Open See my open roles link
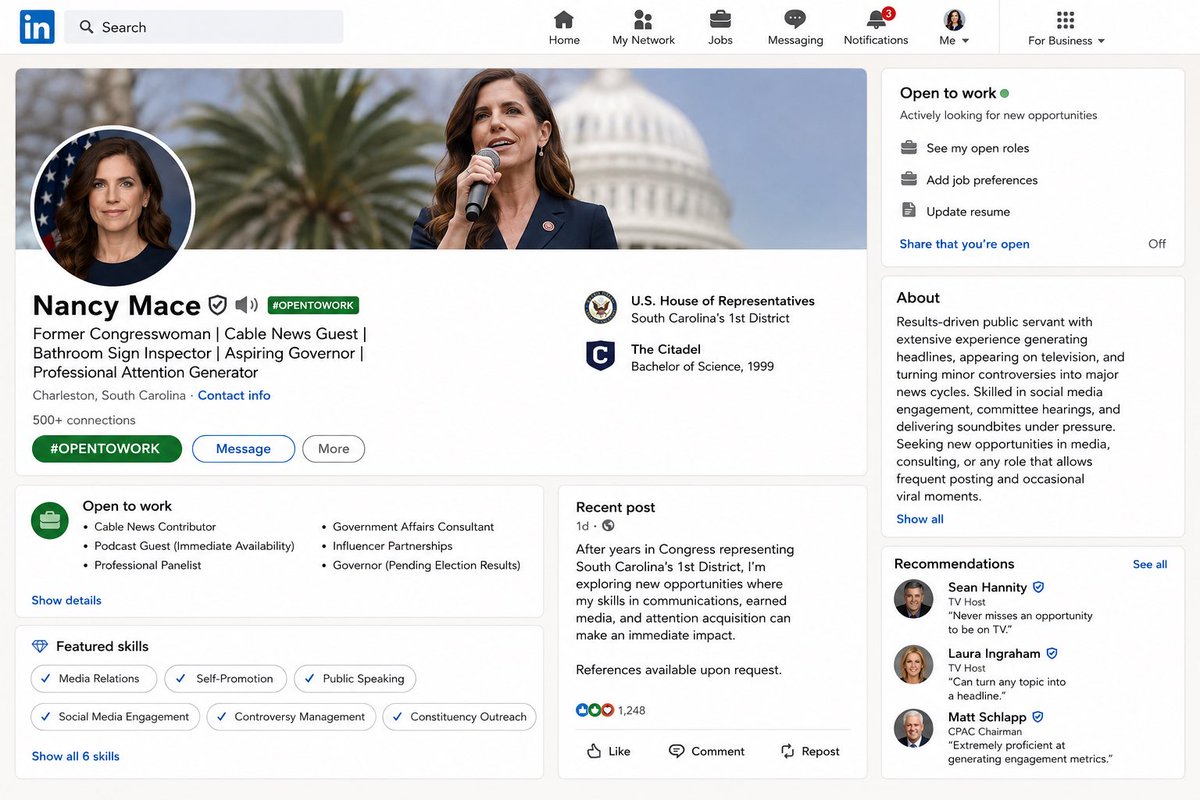Image resolution: width=1200 pixels, height=800 pixels. 977,148
